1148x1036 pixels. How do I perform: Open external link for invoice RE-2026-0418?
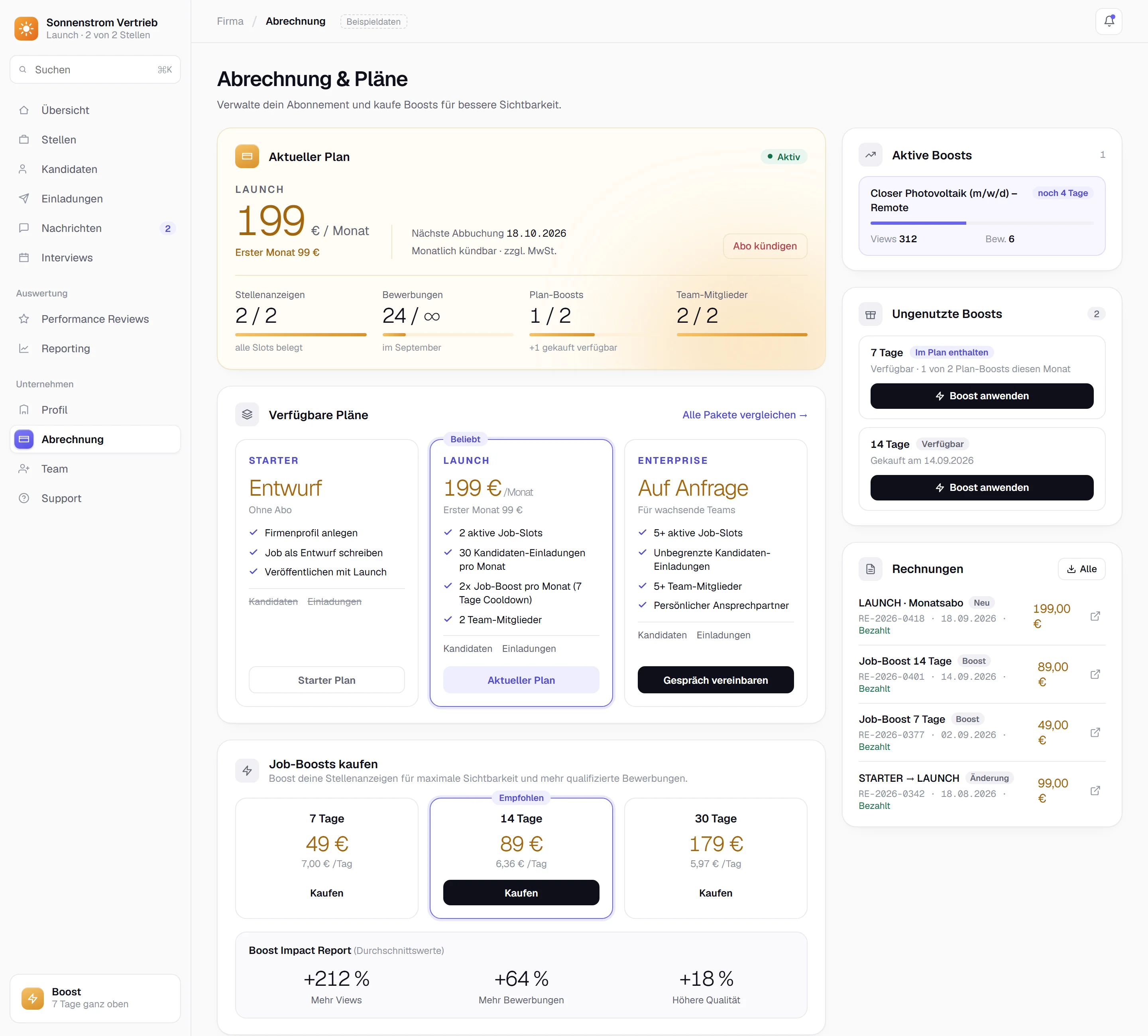coord(1095,616)
